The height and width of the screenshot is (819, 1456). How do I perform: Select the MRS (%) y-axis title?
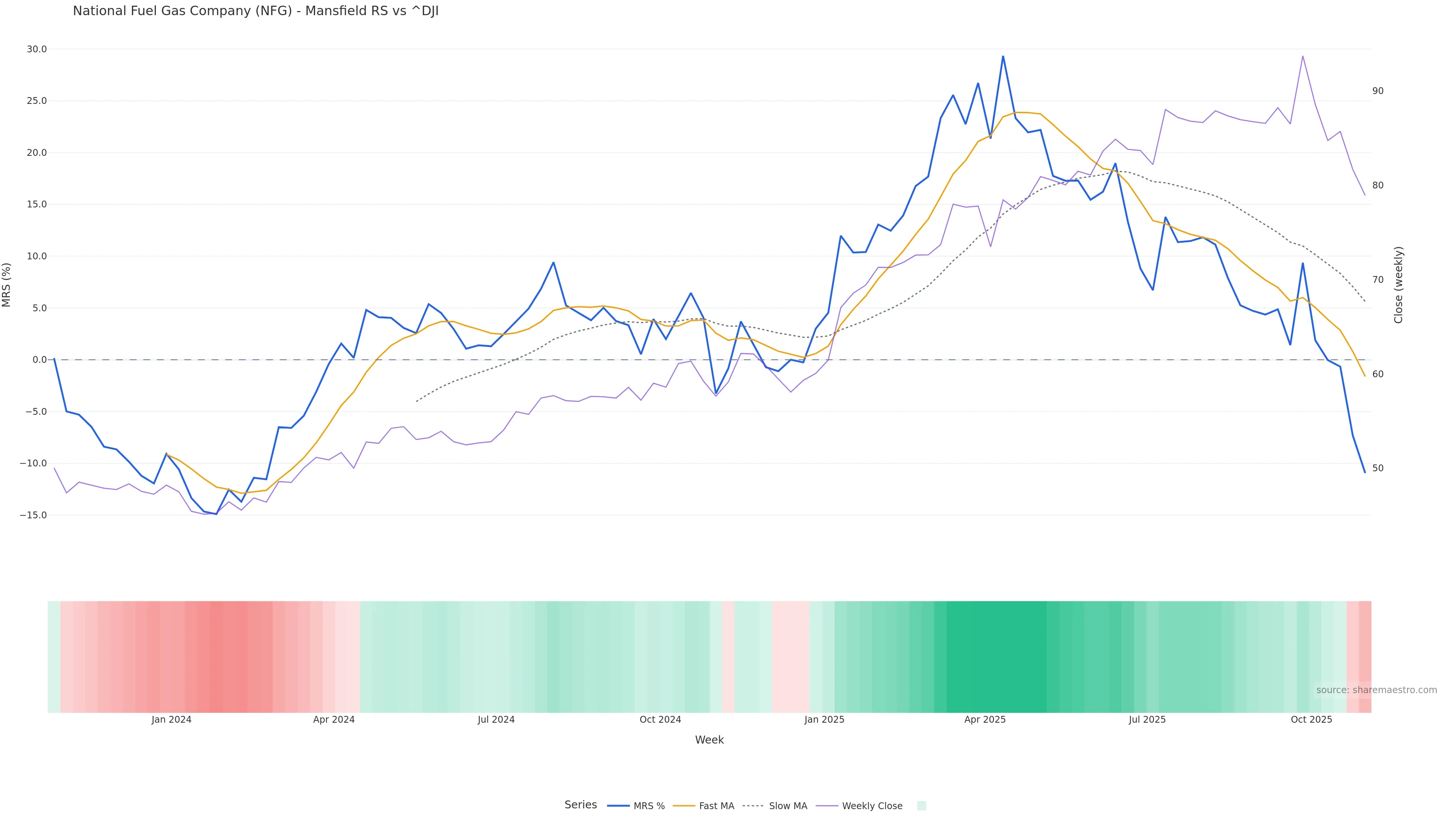(x=7, y=284)
